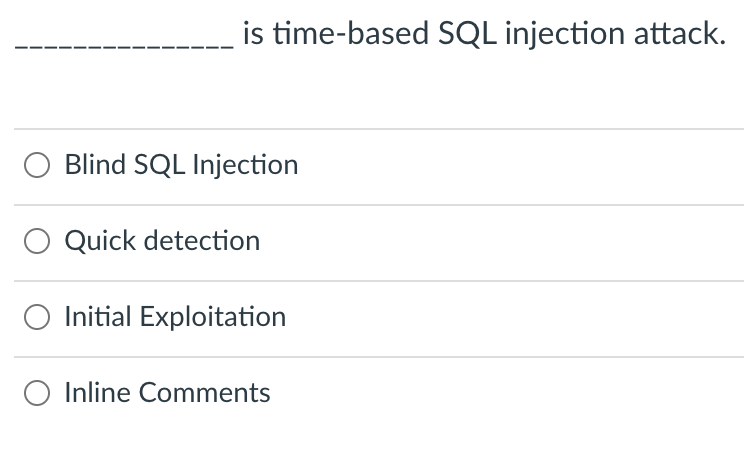This screenshot has height=454, width=744.
Task: Mark the Initial Exploitation radio option
Action: coord(37,317)
